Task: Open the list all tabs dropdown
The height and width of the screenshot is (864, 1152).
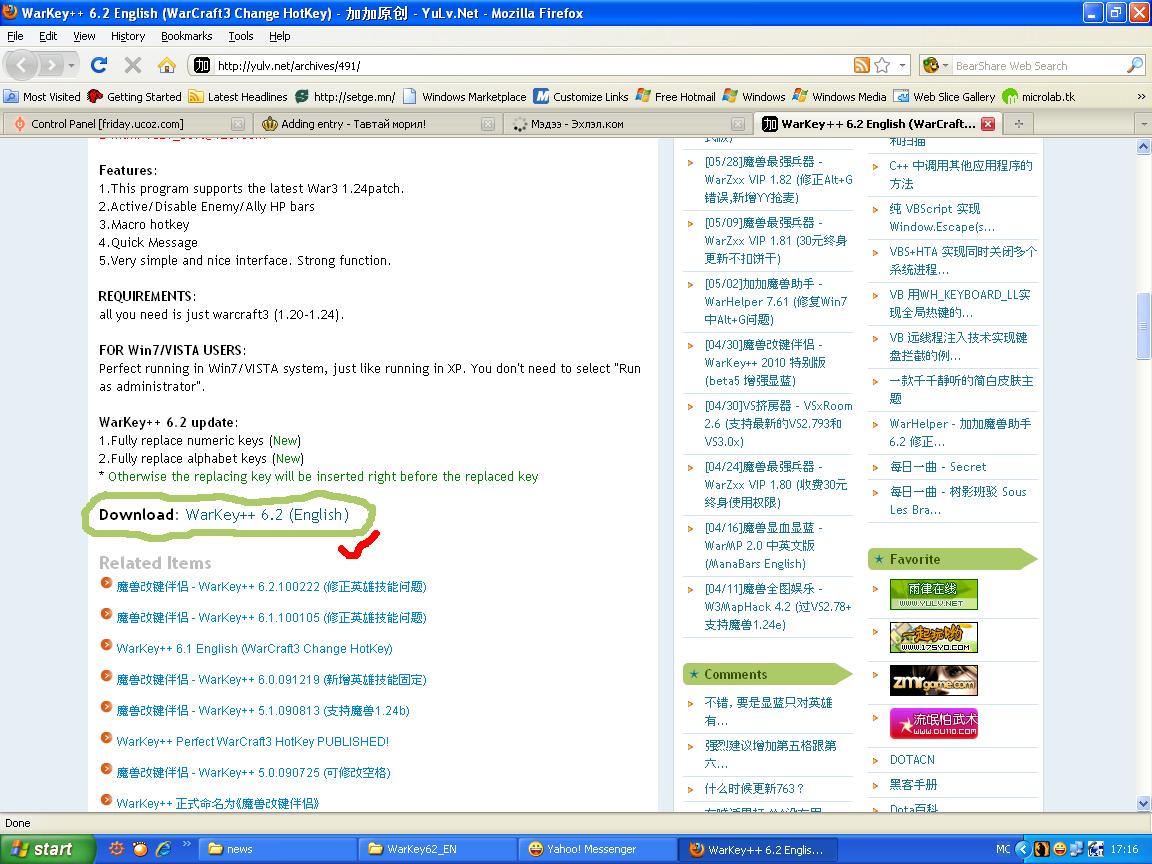Action: [x=1143, y=123]
